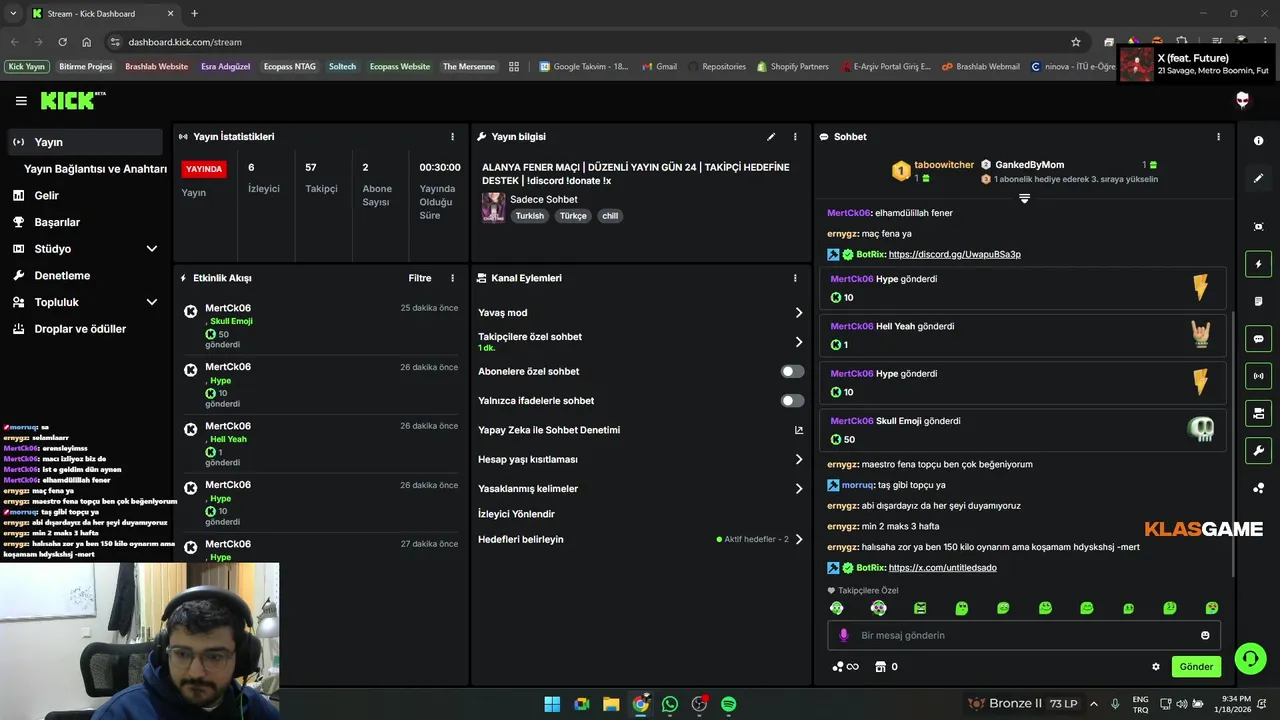1280x720 pixels.
Task: Click the pencil icon in the right sidebar
Action: pyautogui.click(x=1258, y=178)
